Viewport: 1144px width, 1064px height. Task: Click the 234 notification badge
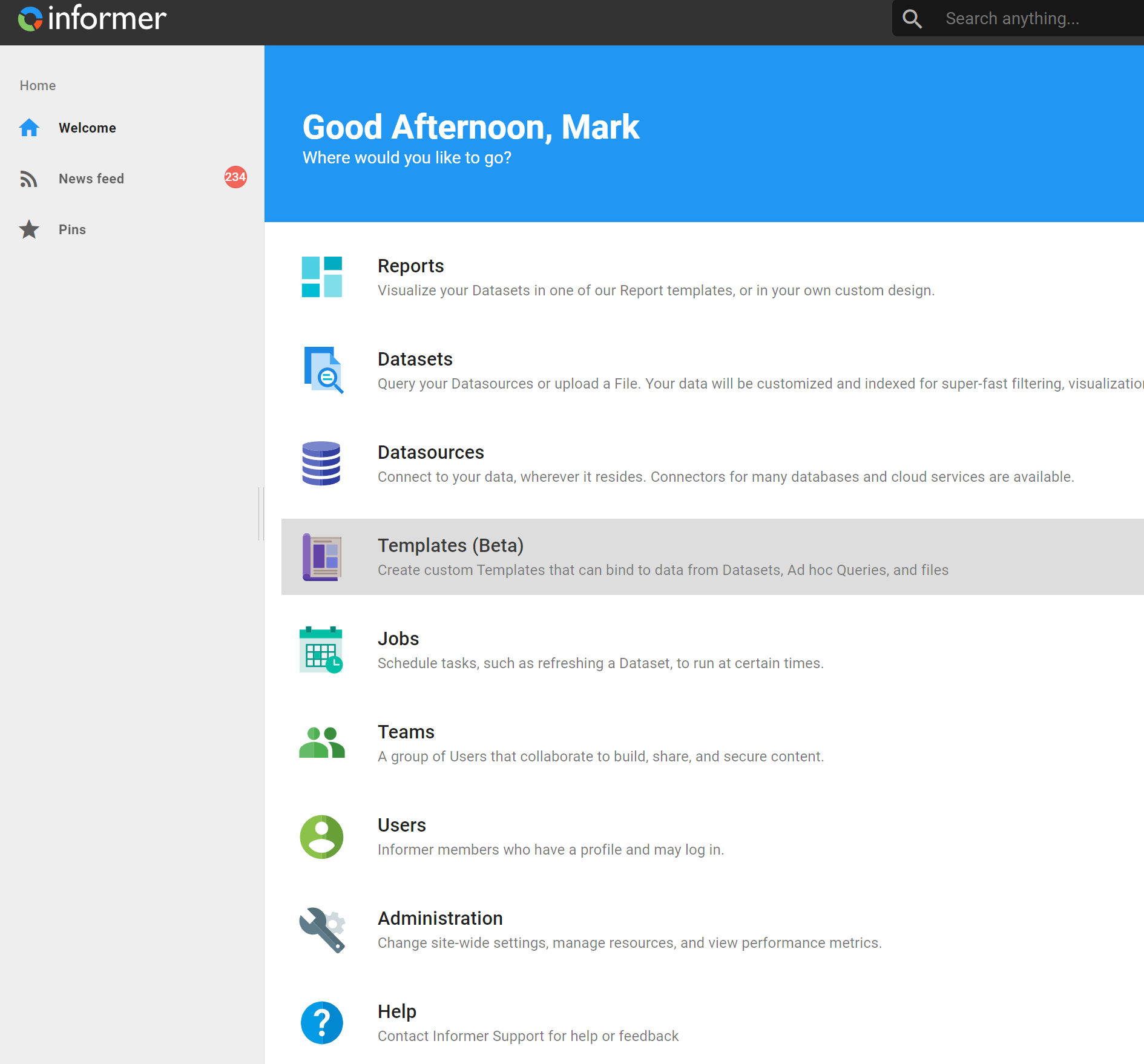coord(235,177)
